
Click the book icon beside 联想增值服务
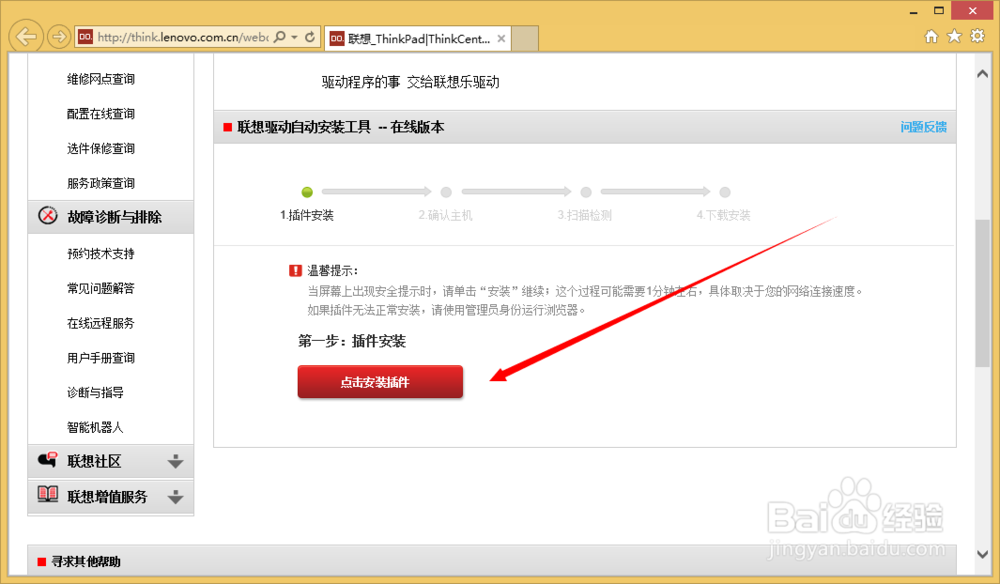click(48, 494)
